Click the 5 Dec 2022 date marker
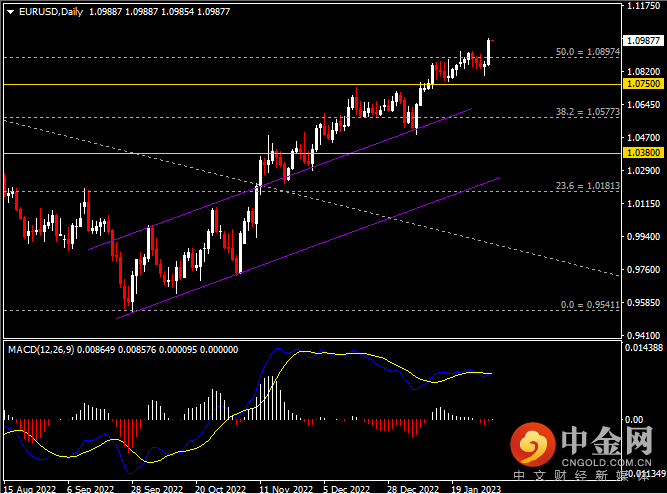The height and width of the screenshot is (494, 667). 347,489
